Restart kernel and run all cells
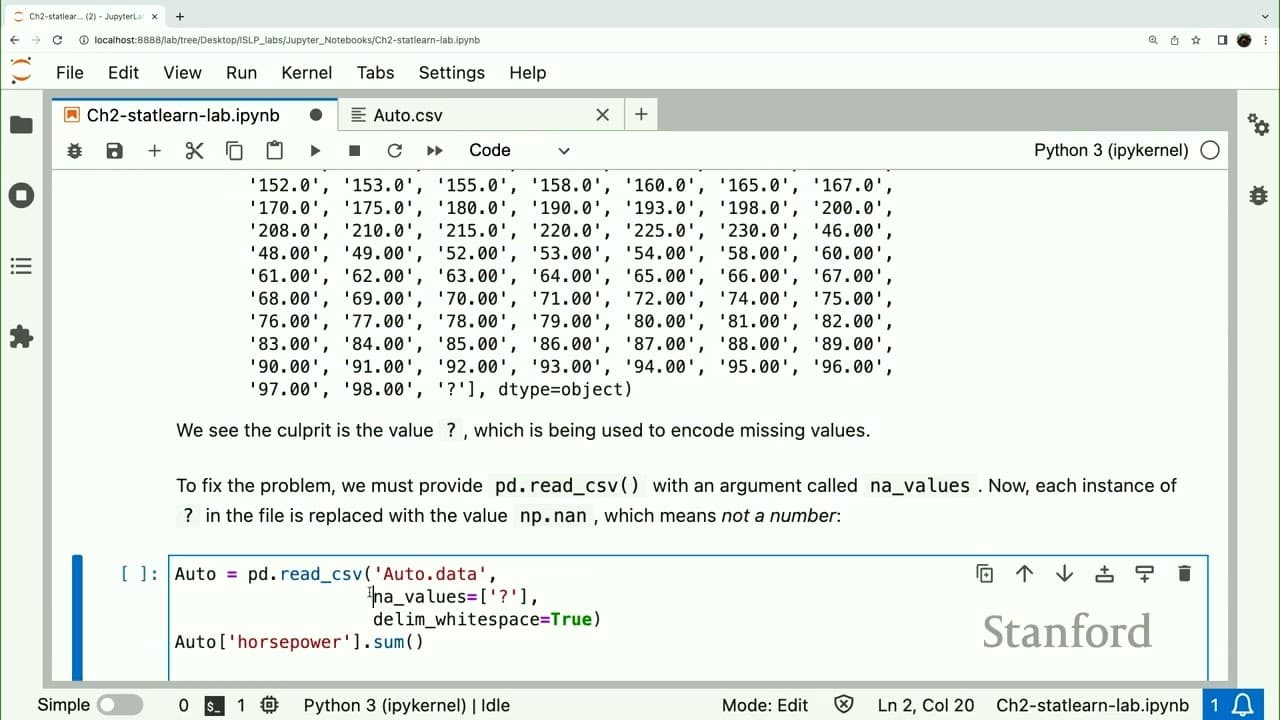 tap(434, 151)
